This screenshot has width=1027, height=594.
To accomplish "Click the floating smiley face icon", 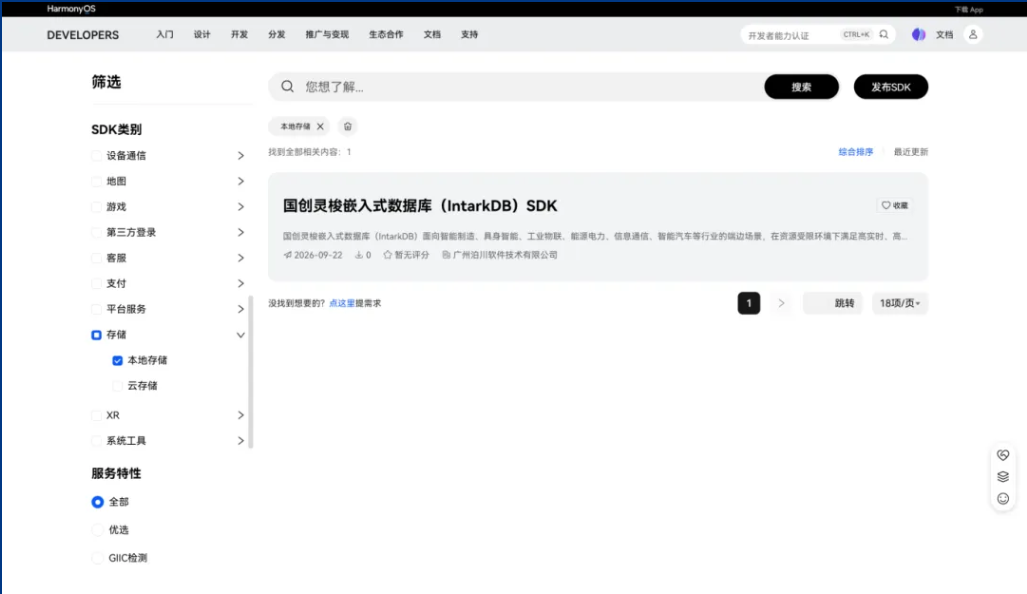I will (x=1003, y=499).
